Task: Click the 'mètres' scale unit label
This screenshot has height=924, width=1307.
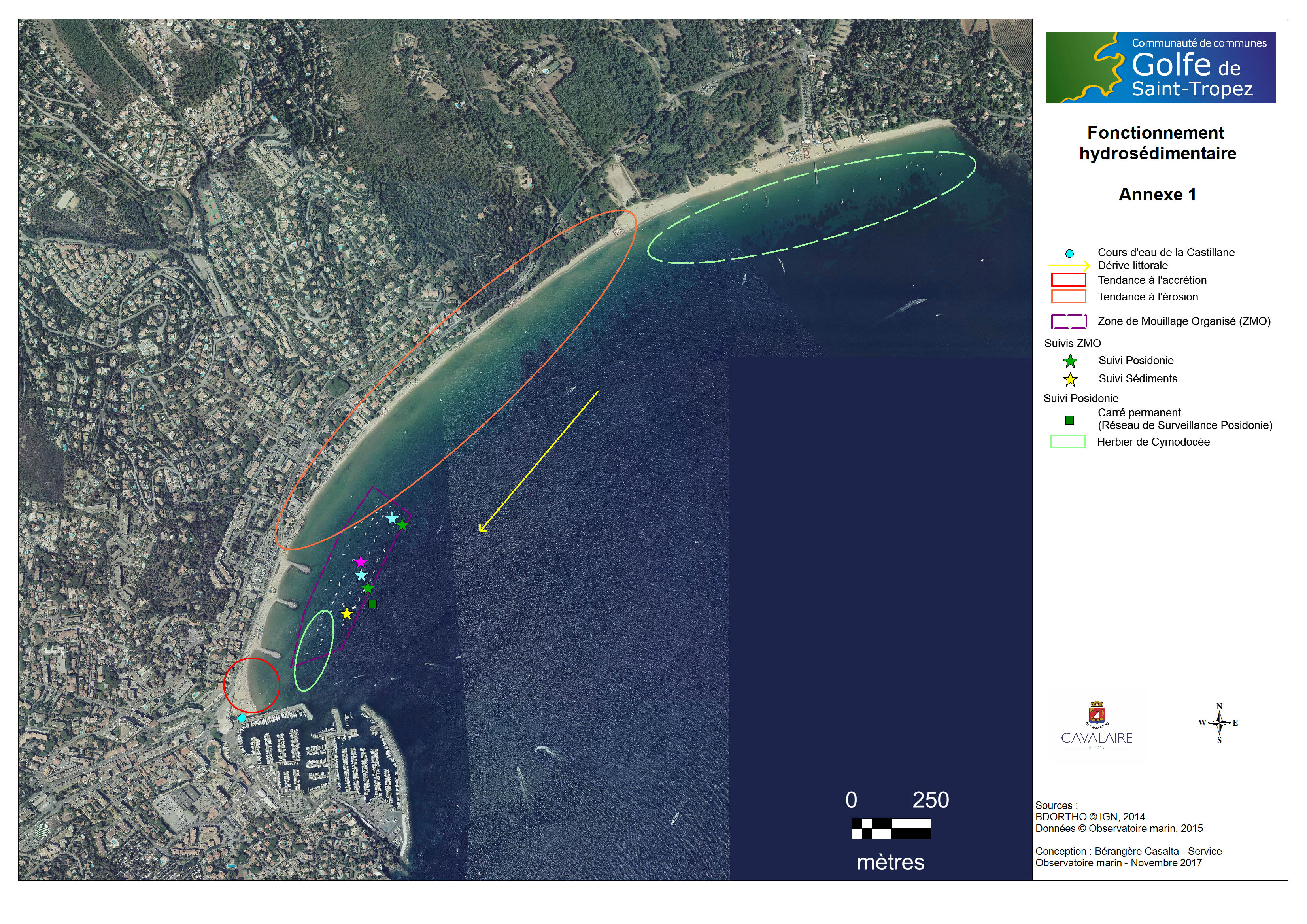Action: click(890, 862)
